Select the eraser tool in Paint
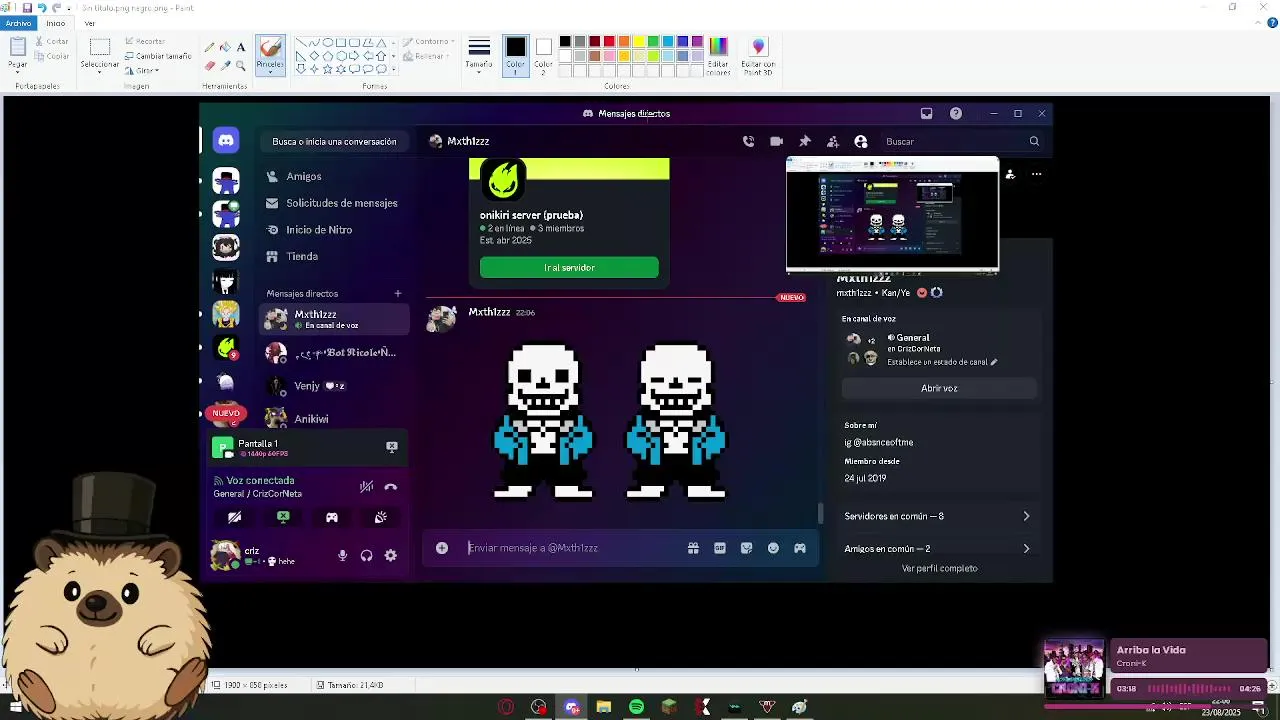The image size is (1280, 720). pyautogui.click(x=209, y=66)
